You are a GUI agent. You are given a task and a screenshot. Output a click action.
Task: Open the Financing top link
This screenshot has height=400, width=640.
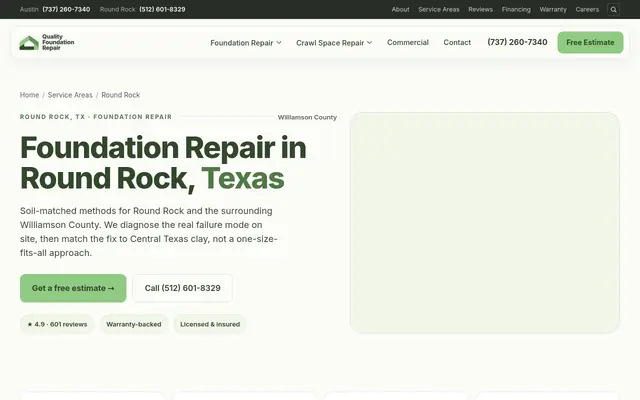tap(516, 9)
